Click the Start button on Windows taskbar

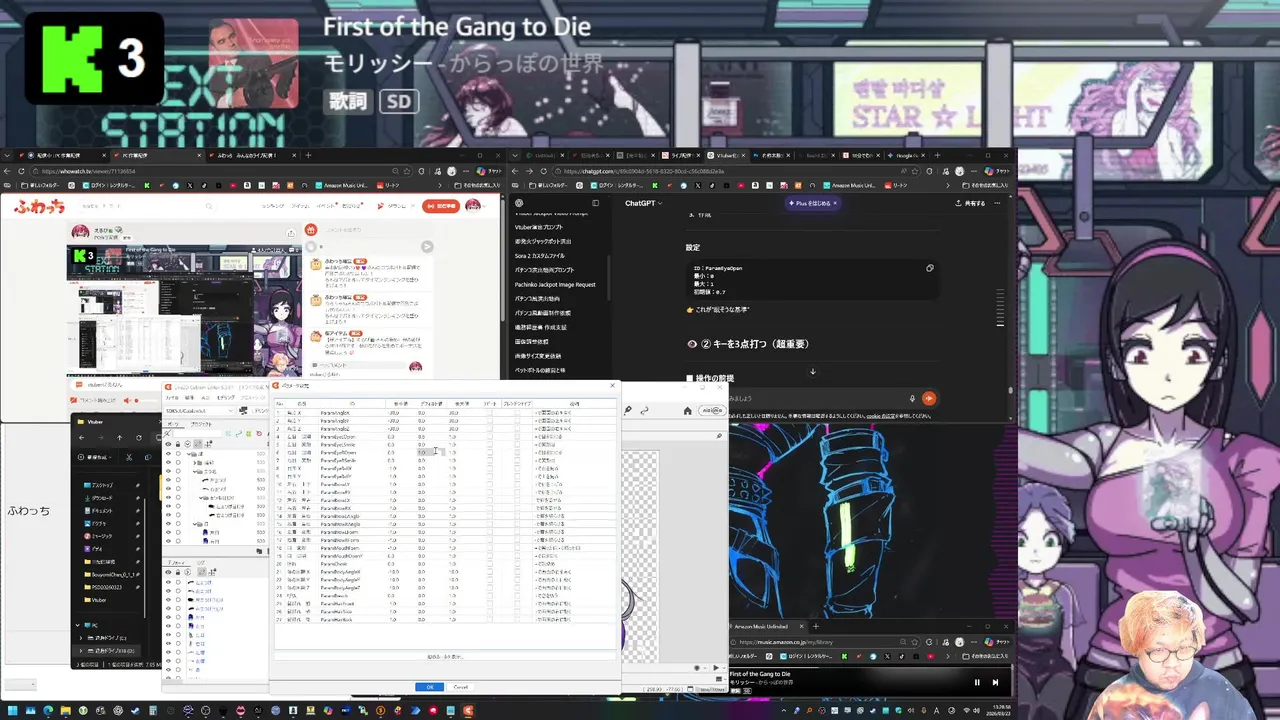coord(11,711)
